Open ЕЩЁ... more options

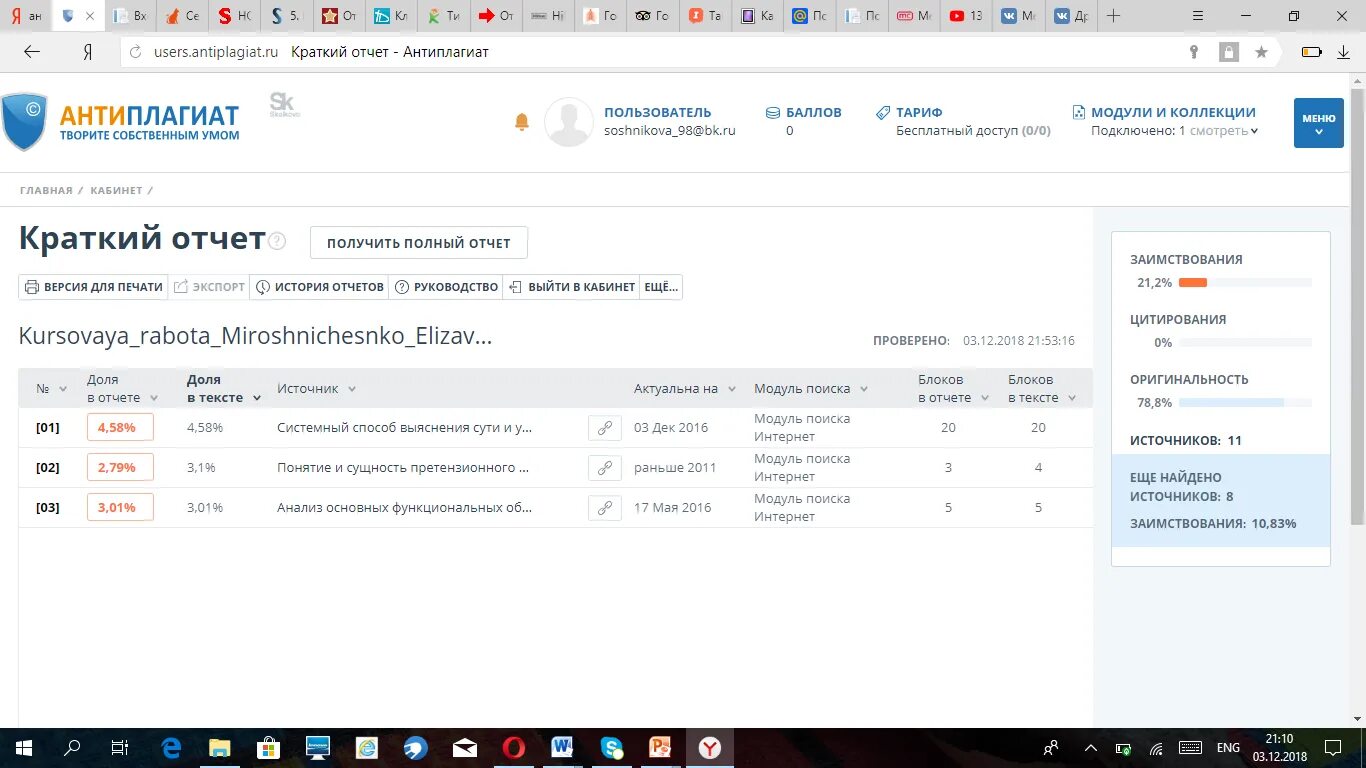[661, 287]
